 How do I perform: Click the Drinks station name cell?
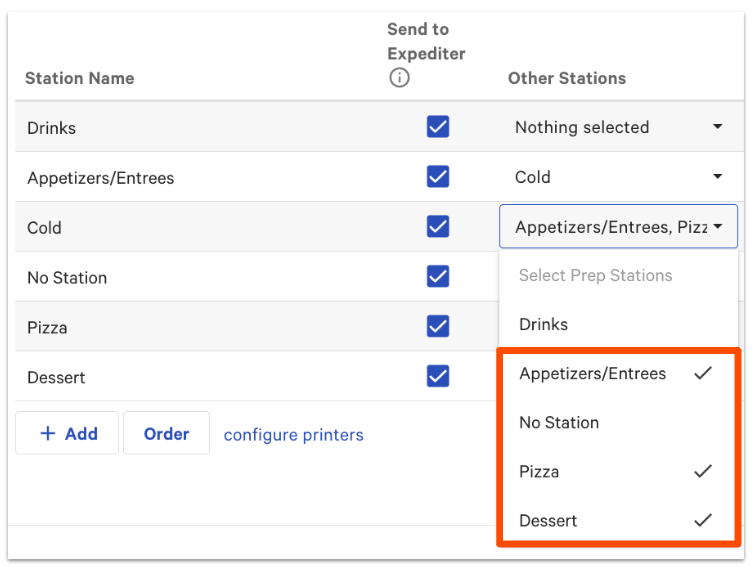click(52, 128)
